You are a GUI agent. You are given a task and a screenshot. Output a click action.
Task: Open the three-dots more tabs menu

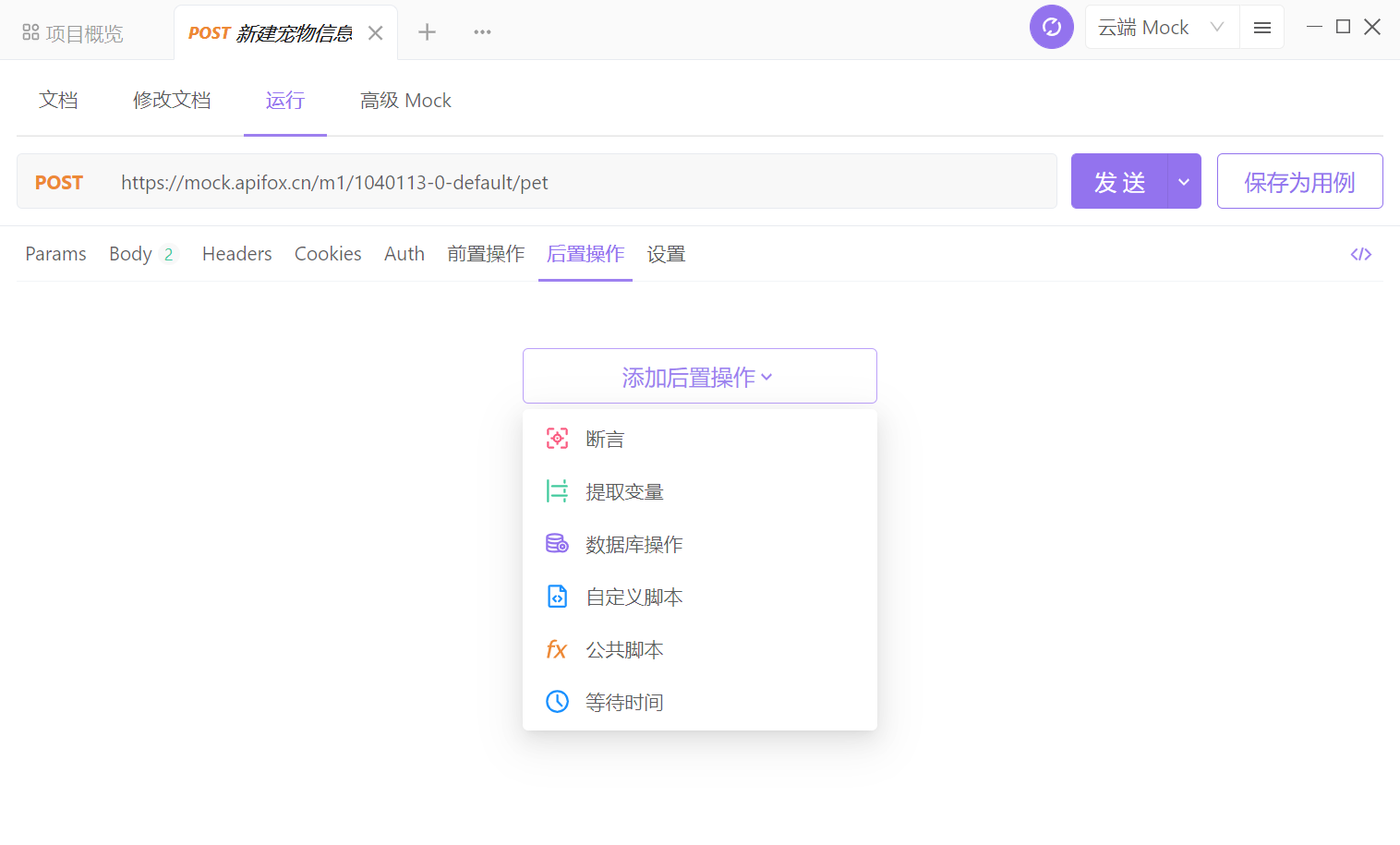(482, 32)
